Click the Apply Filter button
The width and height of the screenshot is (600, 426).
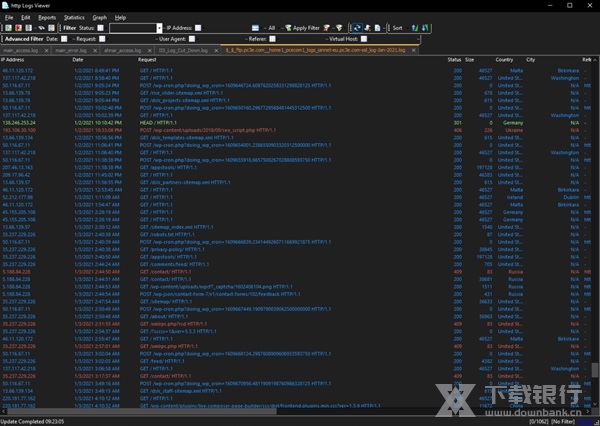(x=302, y=28)
